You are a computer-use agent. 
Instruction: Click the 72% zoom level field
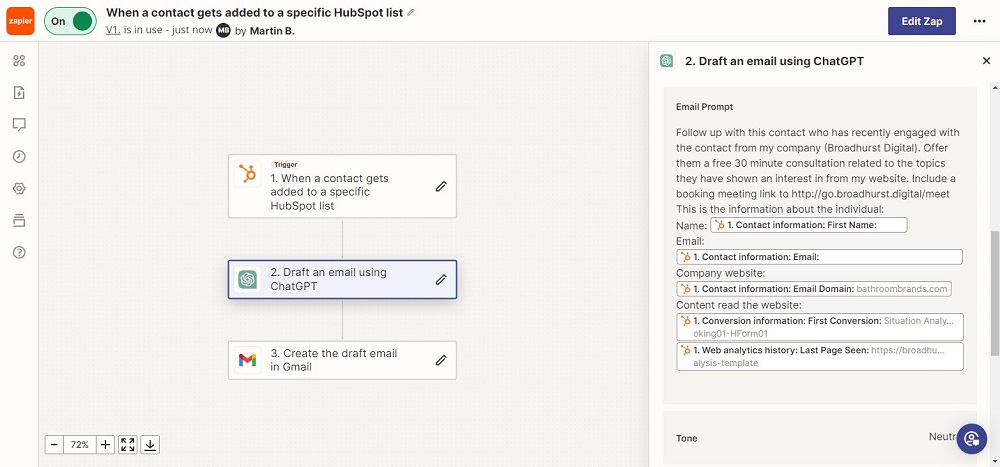coord(80,445)
